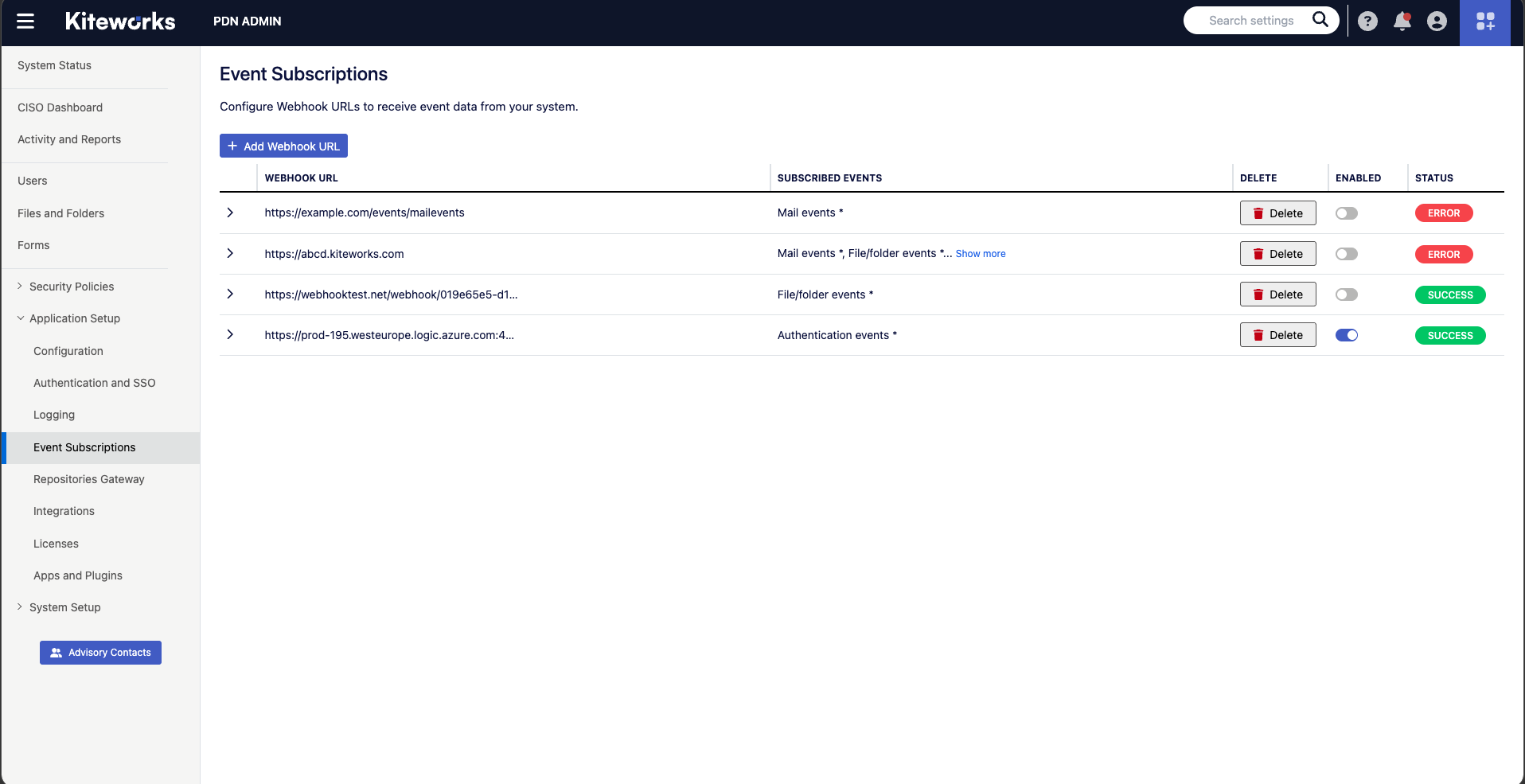Expand the prod-195 azure row
Image resolution: width=1525 pixels, height=784 pixels.
(x=230, y=334)
